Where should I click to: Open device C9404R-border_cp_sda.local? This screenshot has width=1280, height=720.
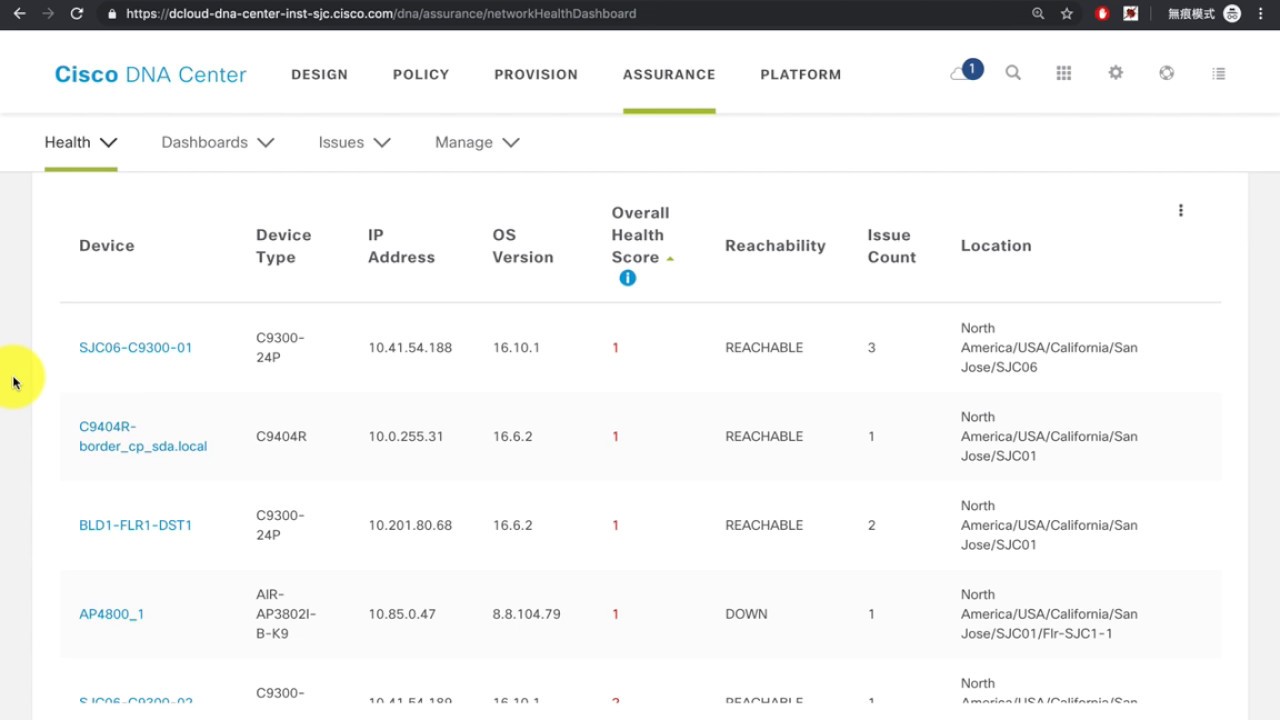click(x=143, y=436)
